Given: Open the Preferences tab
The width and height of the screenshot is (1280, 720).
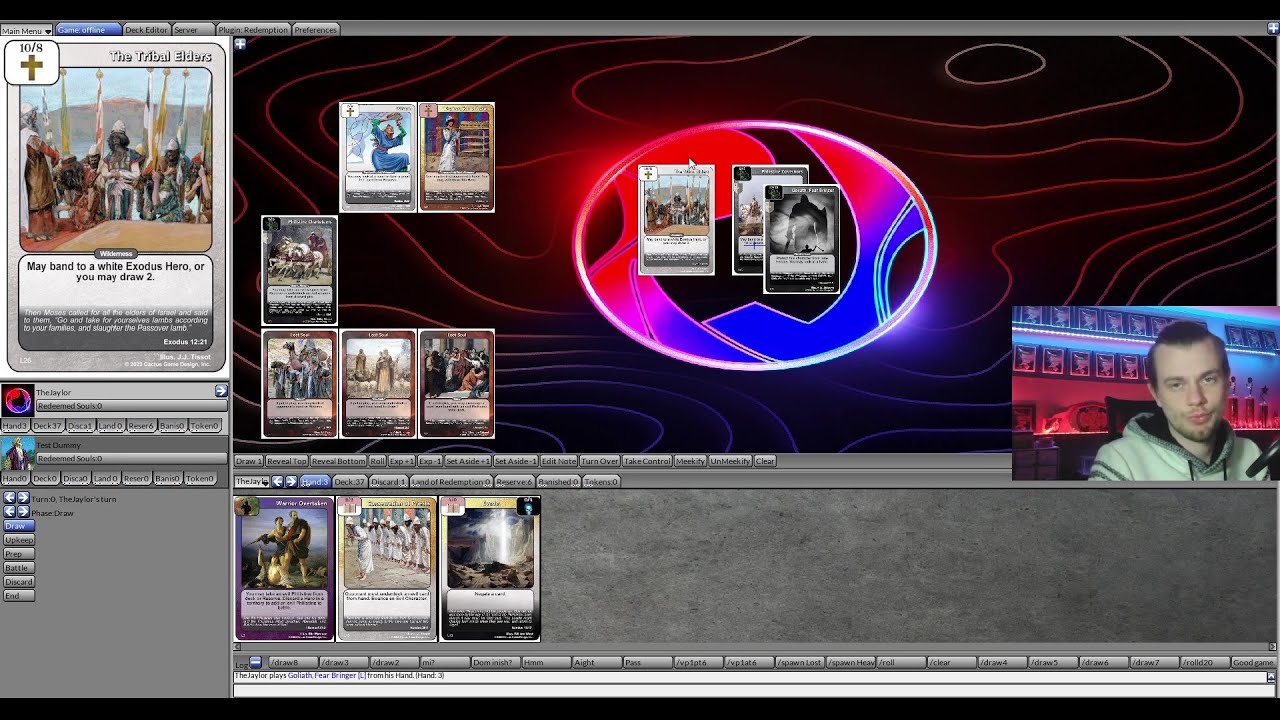Looking at the screenshot, I should click(315, 30).
